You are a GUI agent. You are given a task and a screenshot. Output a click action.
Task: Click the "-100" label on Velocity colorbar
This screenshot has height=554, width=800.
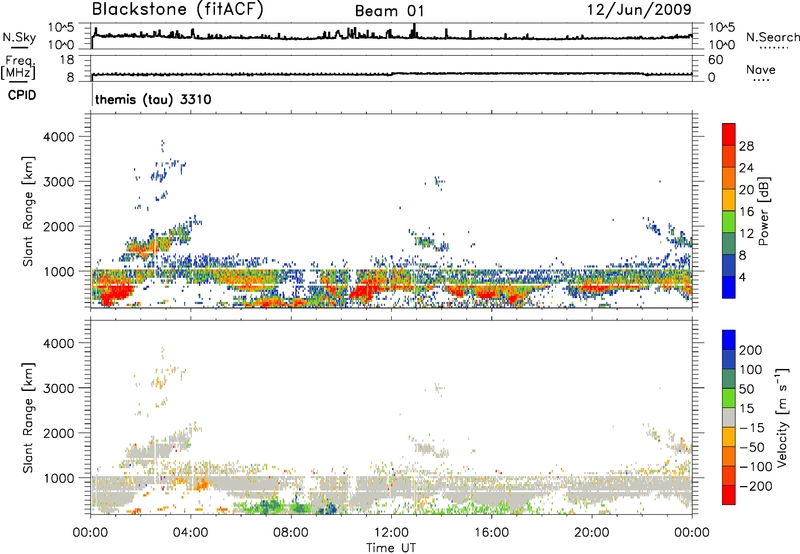(756, 467)
